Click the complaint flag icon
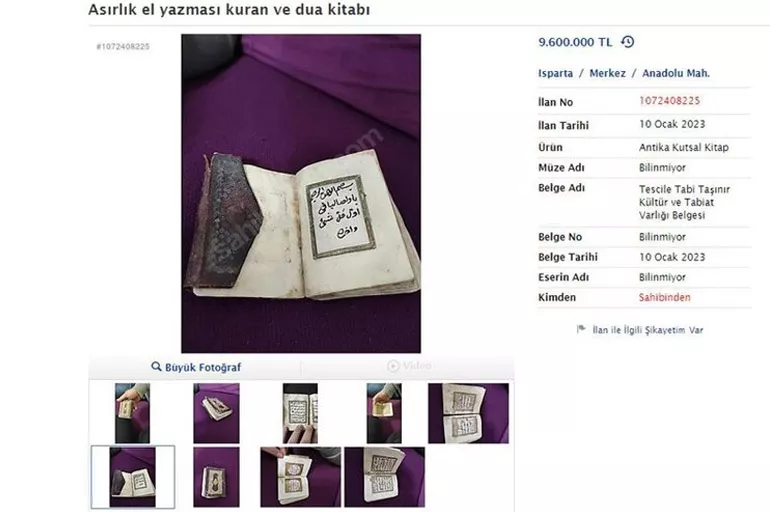The height and width of the screenshot is (512, 770). (581, 329)
